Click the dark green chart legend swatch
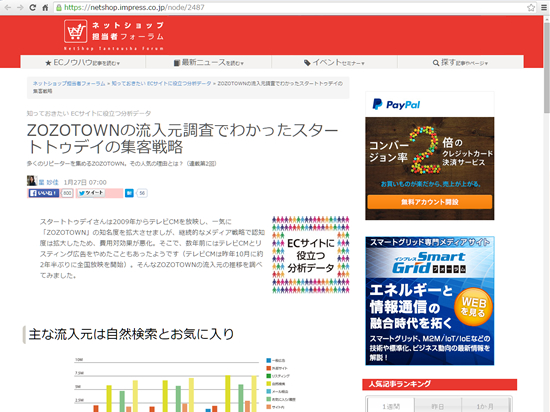The width and height of the screenshot is (550, 412). 268,376
